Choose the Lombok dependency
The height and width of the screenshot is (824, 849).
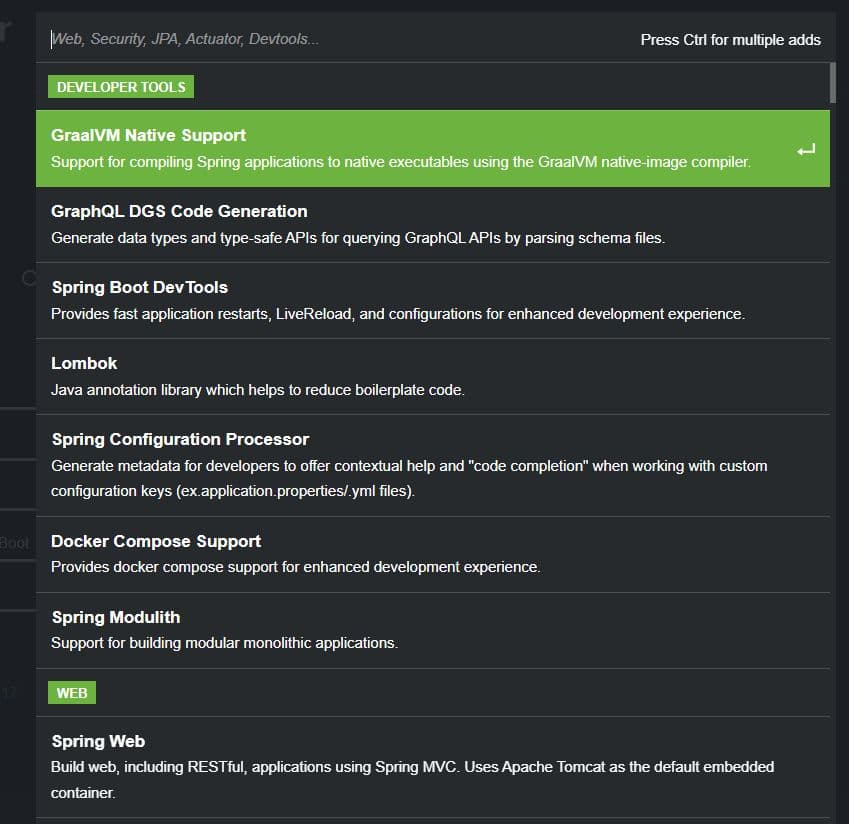433,376
